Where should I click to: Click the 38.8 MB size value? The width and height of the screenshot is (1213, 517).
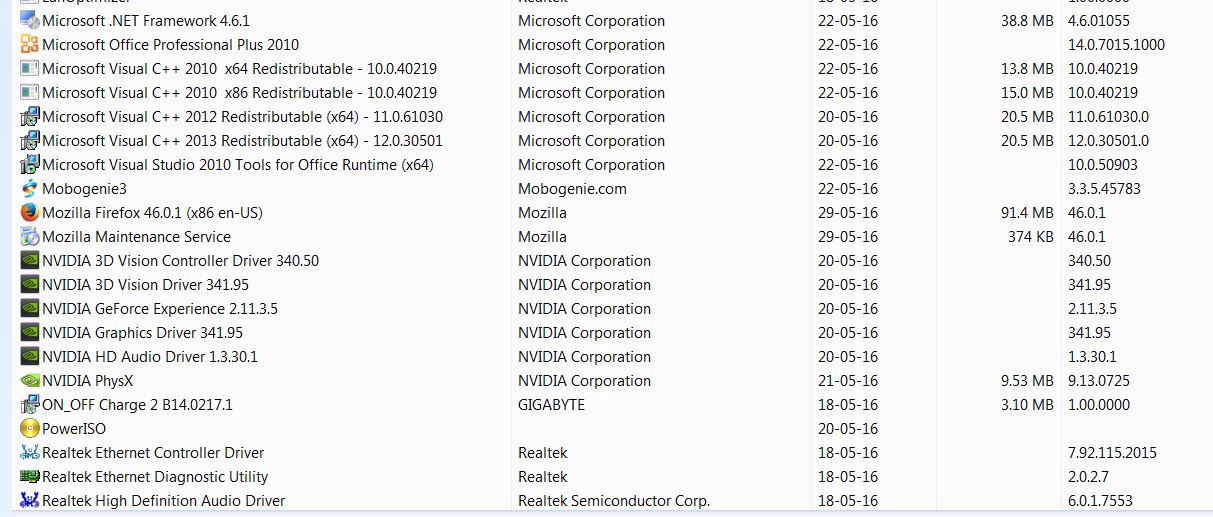tap(1027, 20)
